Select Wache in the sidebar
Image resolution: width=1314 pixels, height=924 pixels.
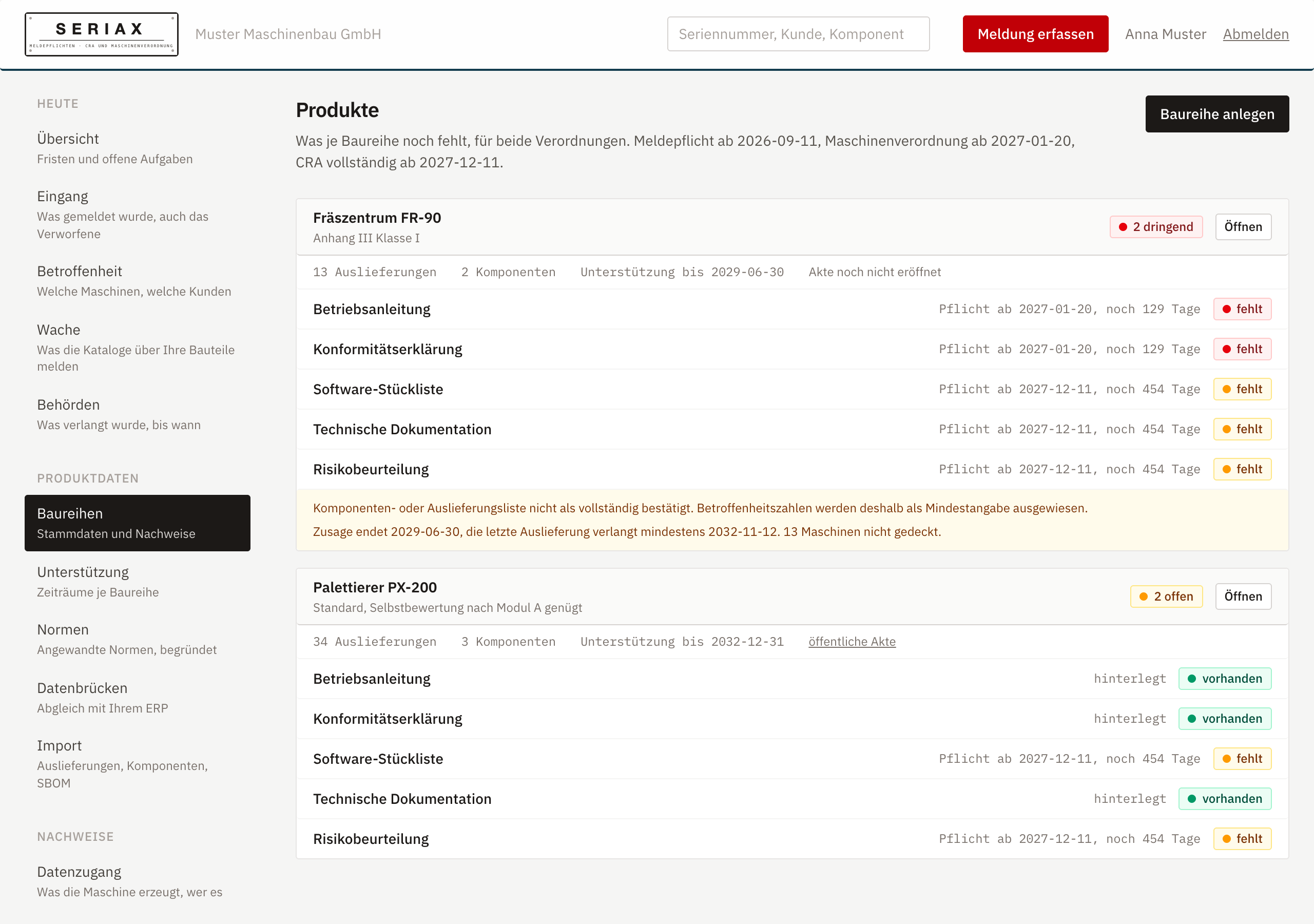[138, 348]
